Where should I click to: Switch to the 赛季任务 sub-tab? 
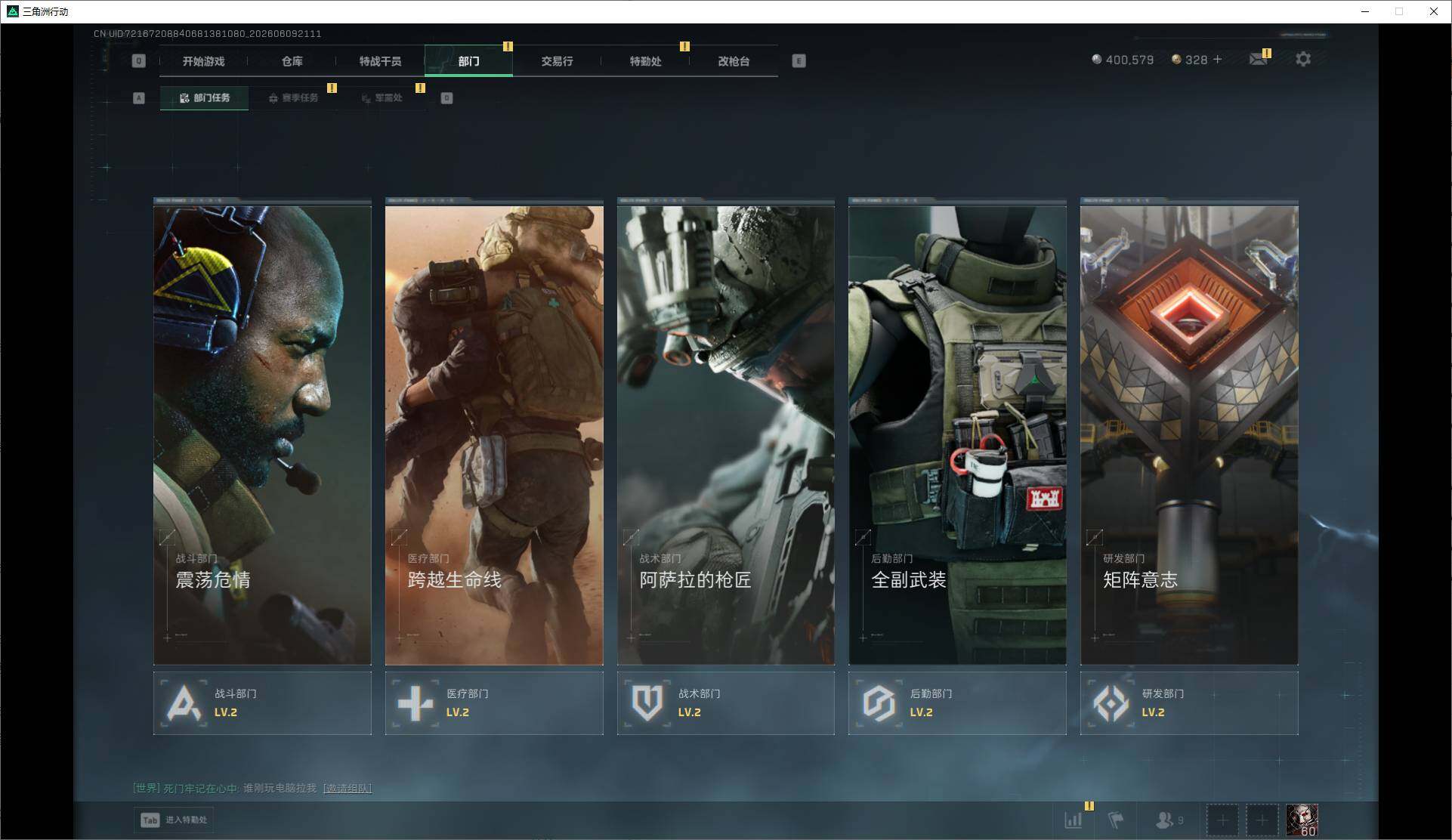point(293,98)
